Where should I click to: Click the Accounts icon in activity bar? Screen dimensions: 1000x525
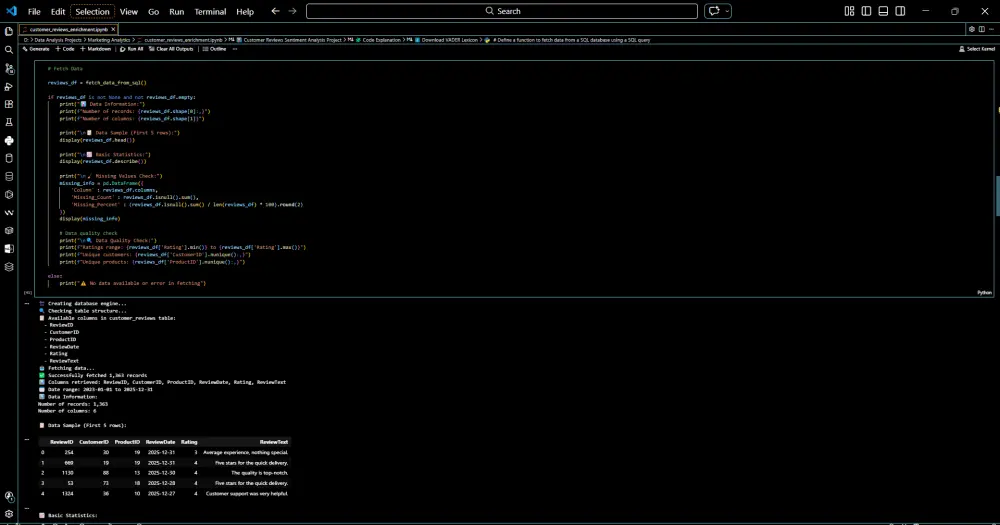coord(9,496)
